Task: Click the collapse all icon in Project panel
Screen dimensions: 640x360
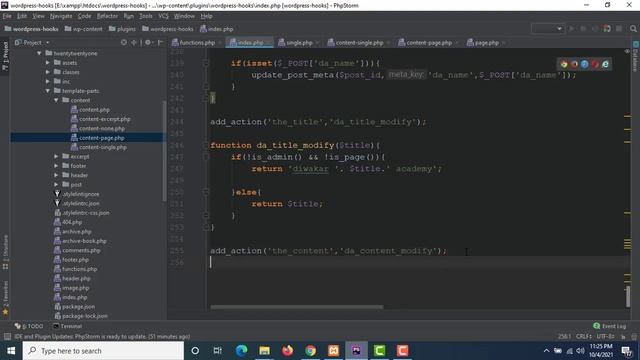Action: point(133,42)
